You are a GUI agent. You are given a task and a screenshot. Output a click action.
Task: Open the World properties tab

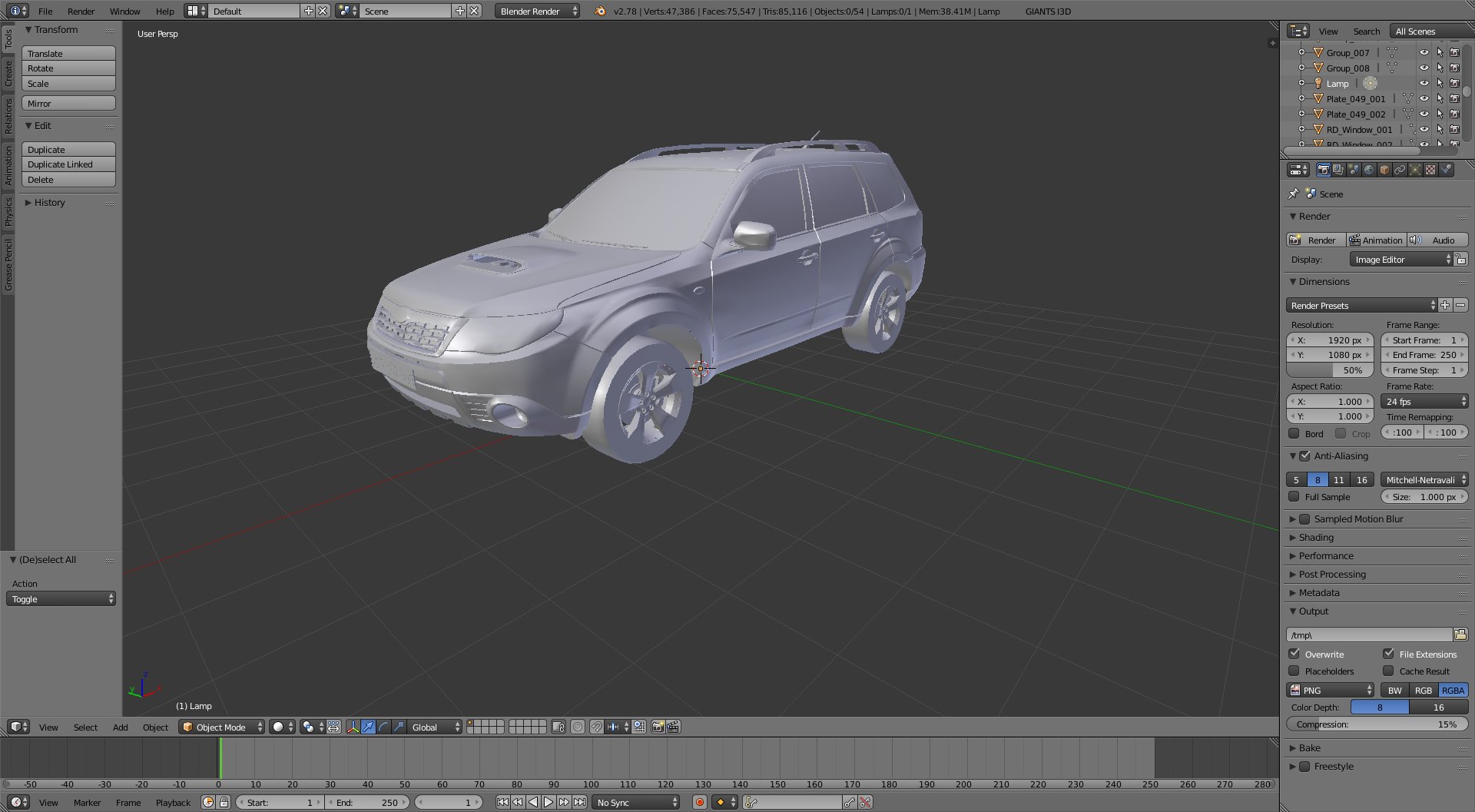point(1369,170)
